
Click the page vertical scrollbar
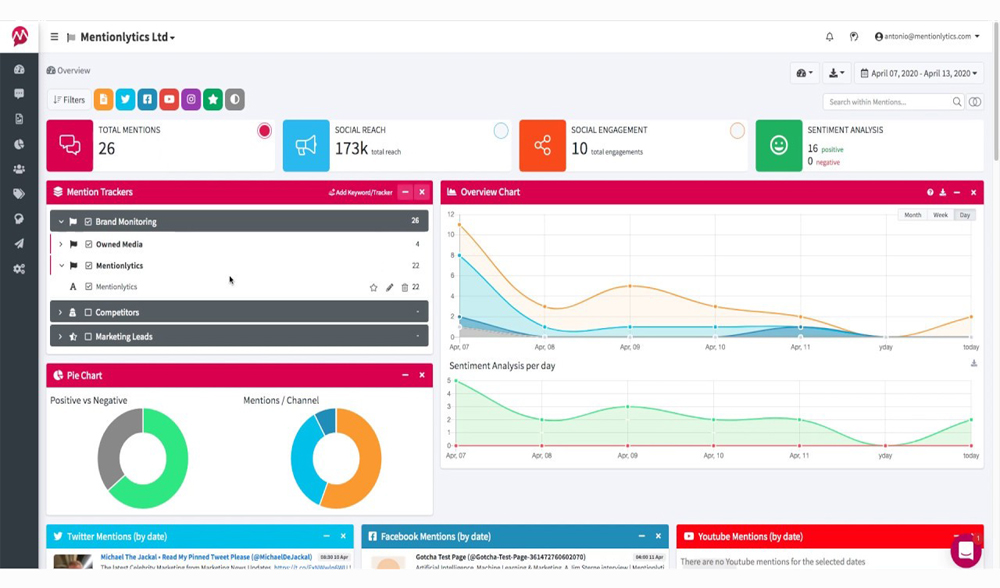coord(996,92)
